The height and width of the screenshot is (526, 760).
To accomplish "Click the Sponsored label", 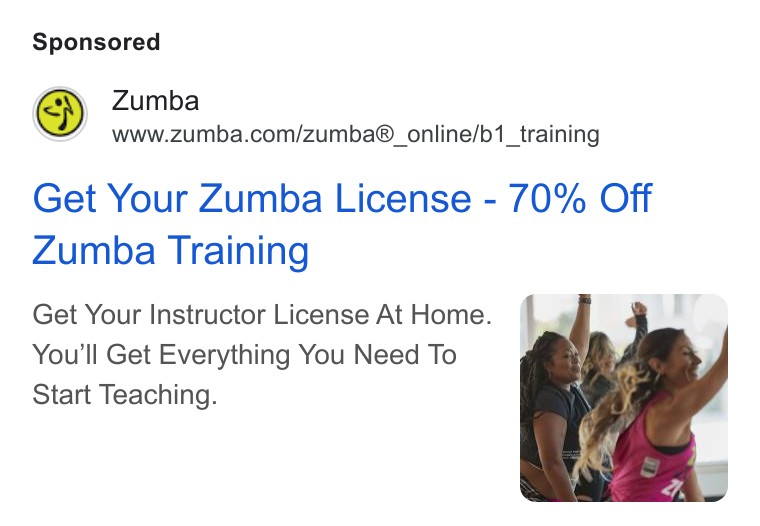I will coord(96,42).
